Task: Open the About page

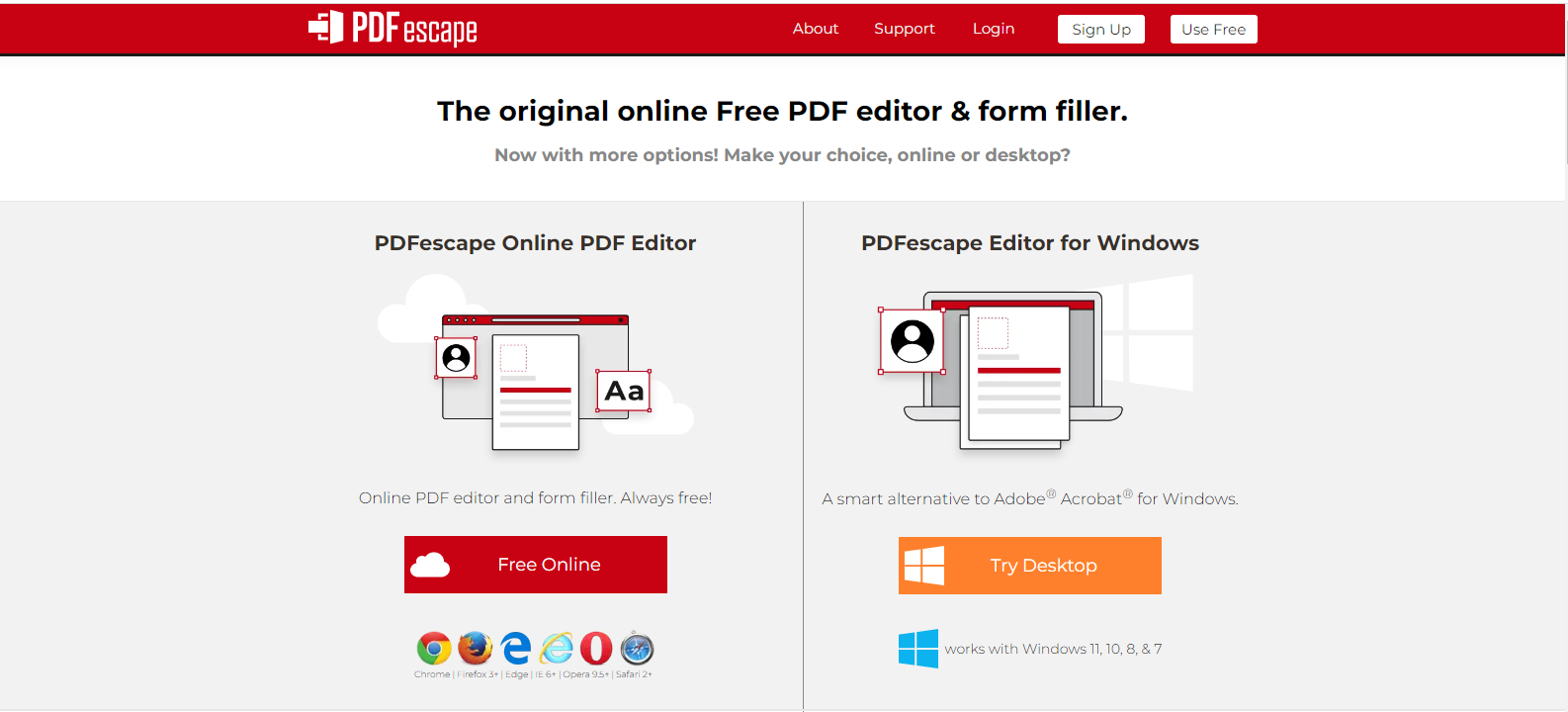Action: click(x=816, y=29)
